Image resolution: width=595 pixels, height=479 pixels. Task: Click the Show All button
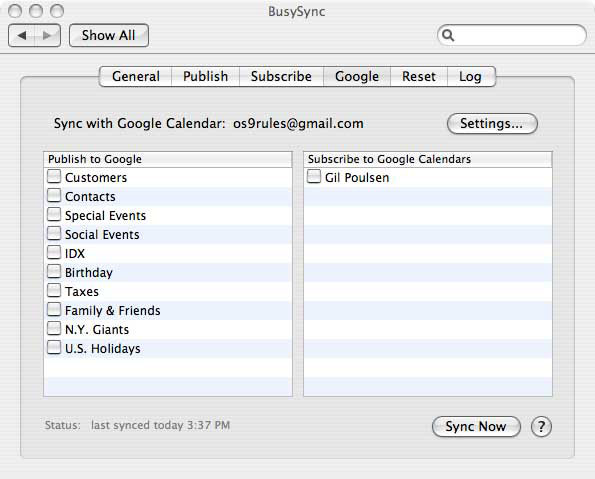(109, 36)
